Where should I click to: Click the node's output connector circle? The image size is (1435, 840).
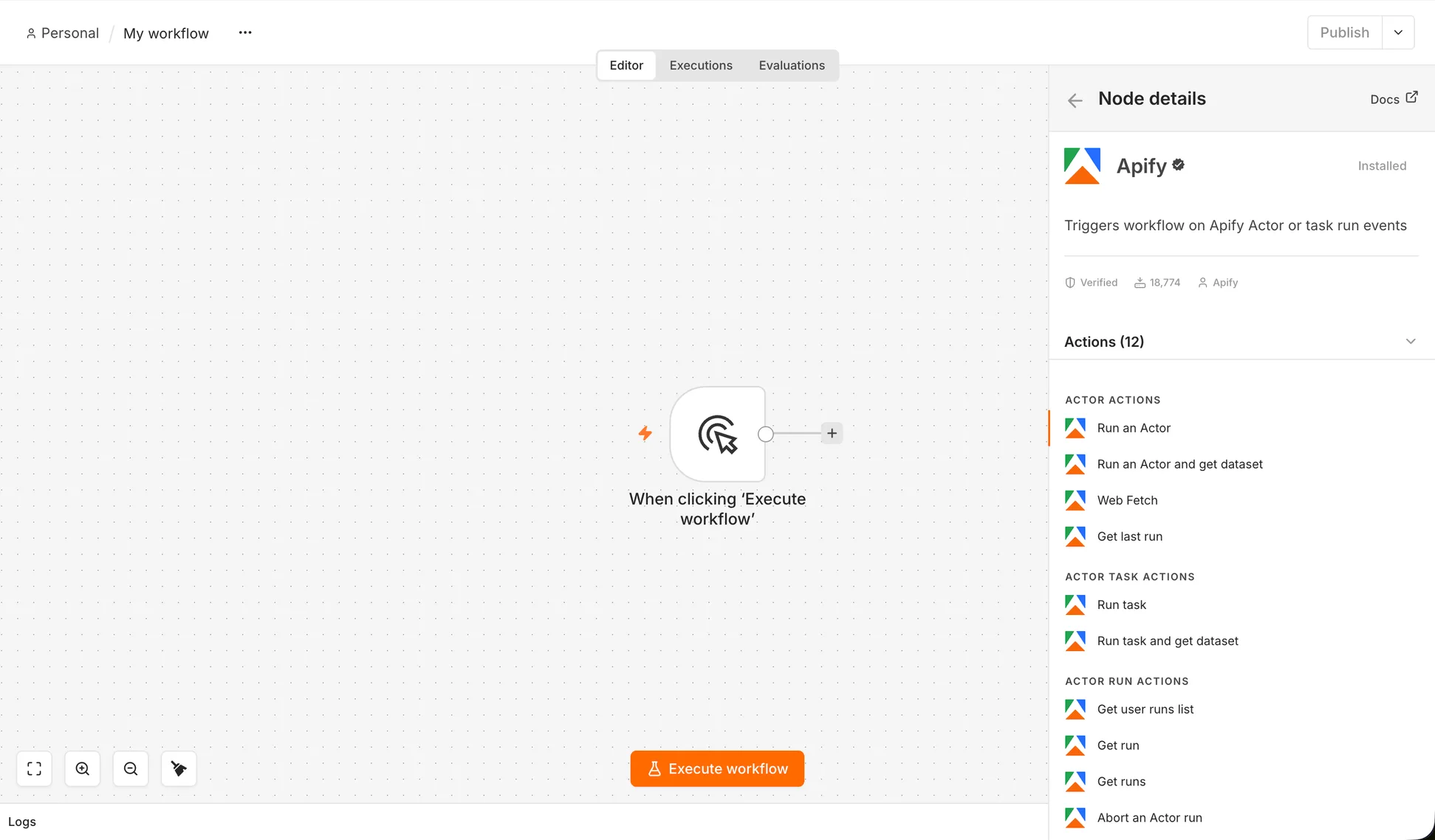coord(766,434)
